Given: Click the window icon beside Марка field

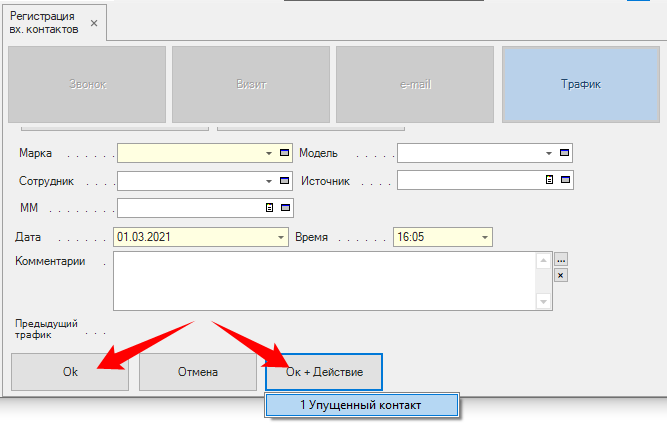Looking at the screenshot, I should coord(285,153).
